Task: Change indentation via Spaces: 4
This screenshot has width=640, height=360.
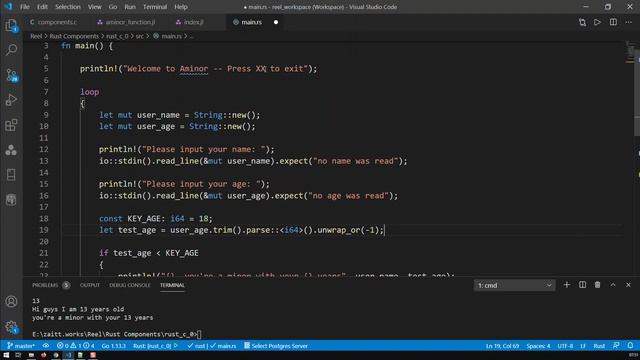Action: pos(538,346)
